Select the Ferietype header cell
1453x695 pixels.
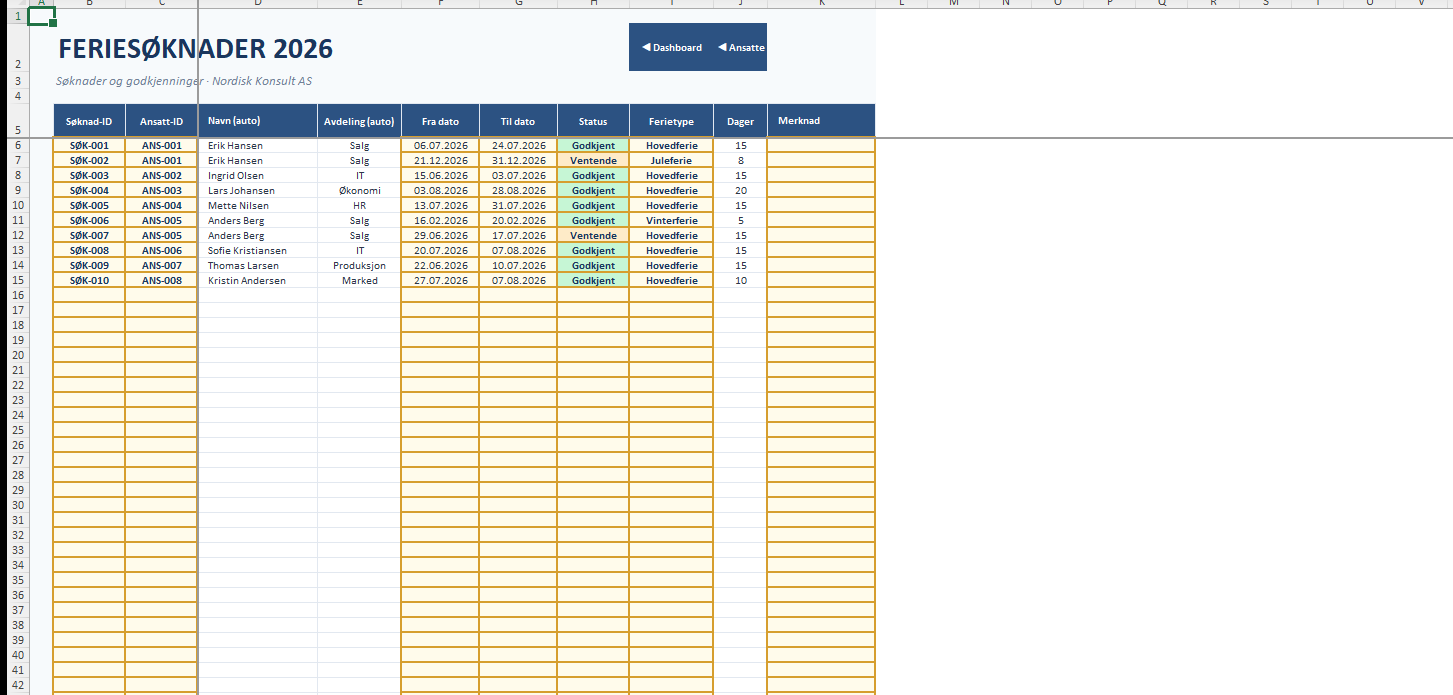coord(671,122)
